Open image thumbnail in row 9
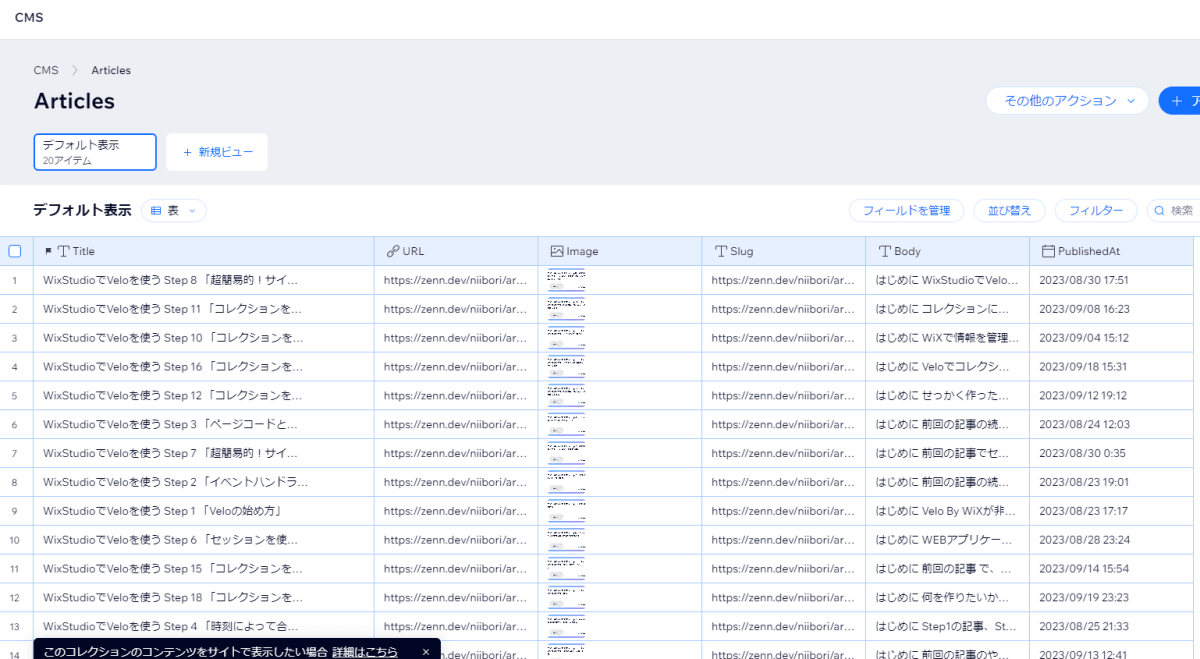This screenshot has height=659, width=1200. pyautogui.click(x=567, y=511)
